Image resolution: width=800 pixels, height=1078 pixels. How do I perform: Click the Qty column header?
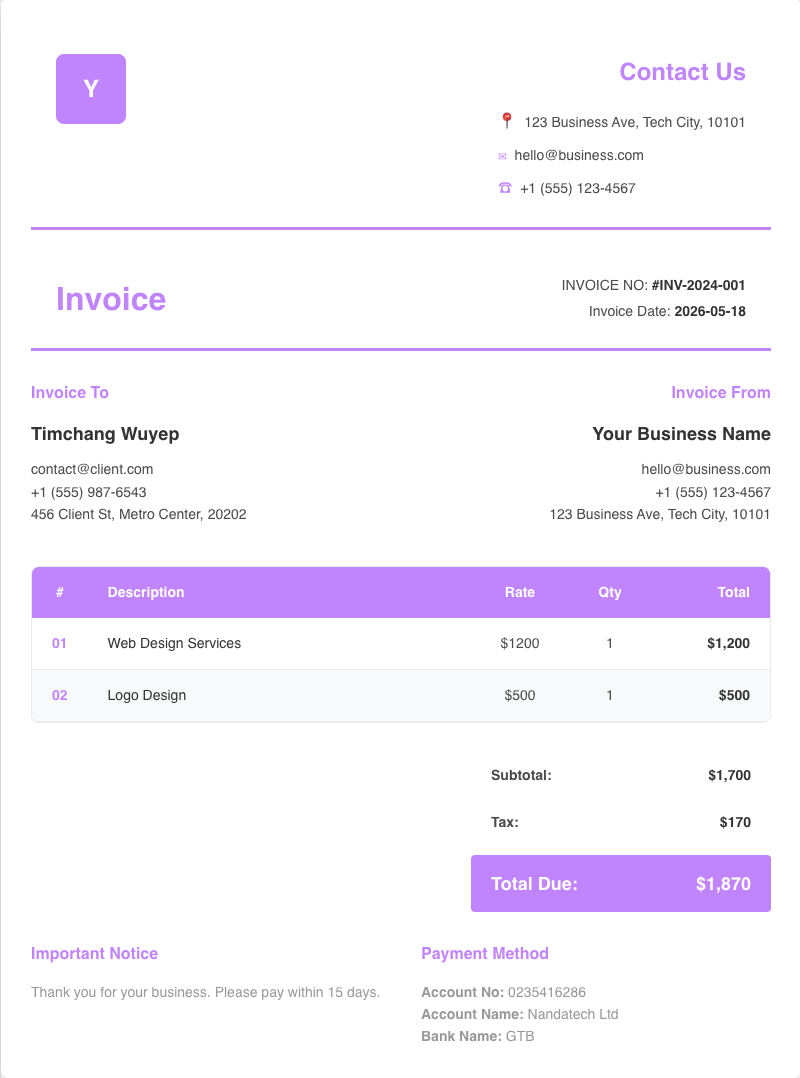coord(610,593)
